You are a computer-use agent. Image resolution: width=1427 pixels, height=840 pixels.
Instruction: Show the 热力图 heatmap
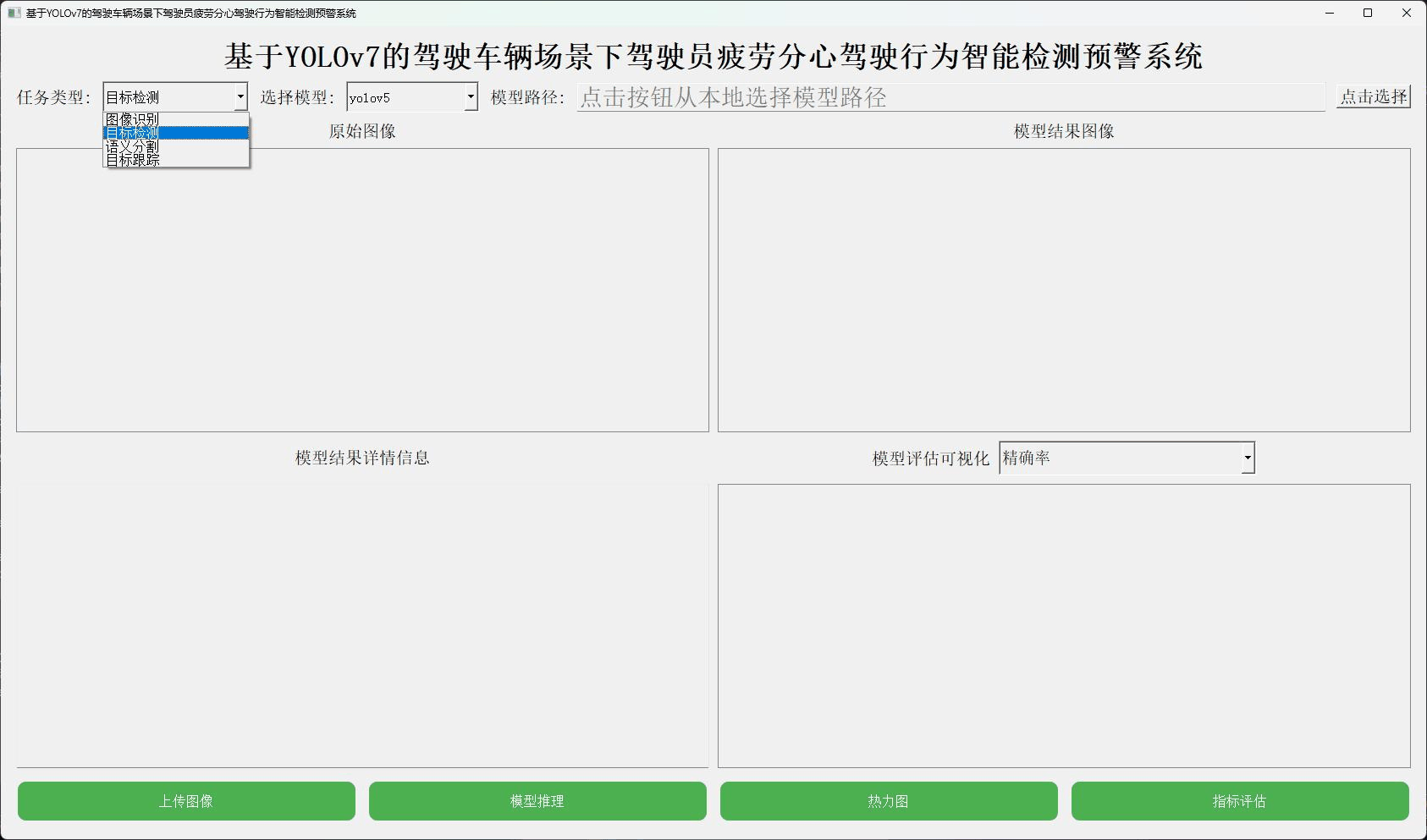(x=889, y=801)
